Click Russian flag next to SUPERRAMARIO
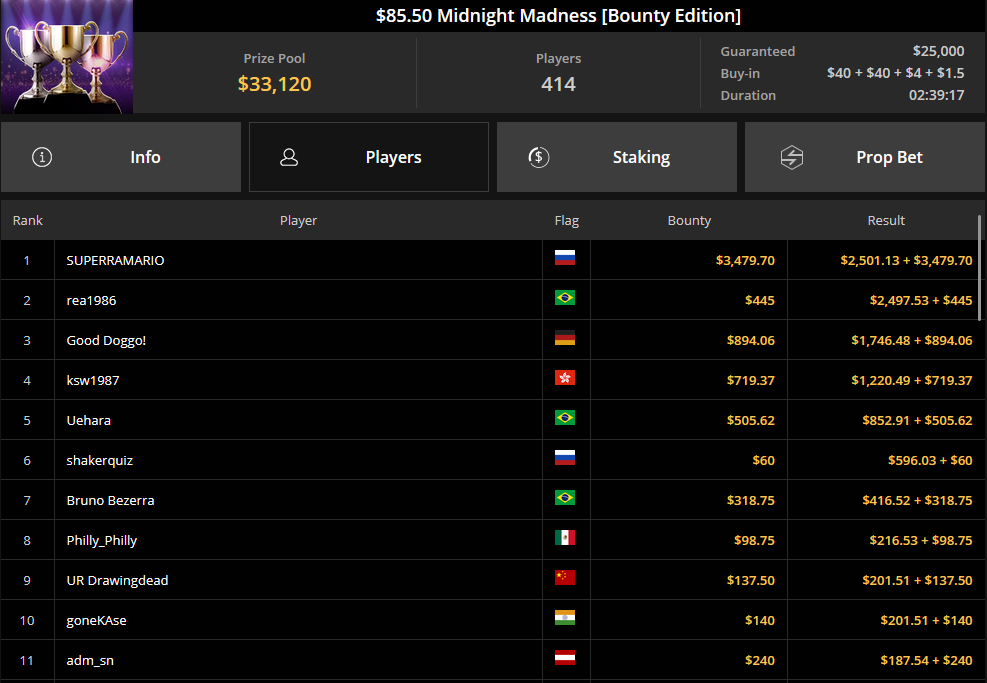This screenshot has height=683, width=987. pos(565,257)
